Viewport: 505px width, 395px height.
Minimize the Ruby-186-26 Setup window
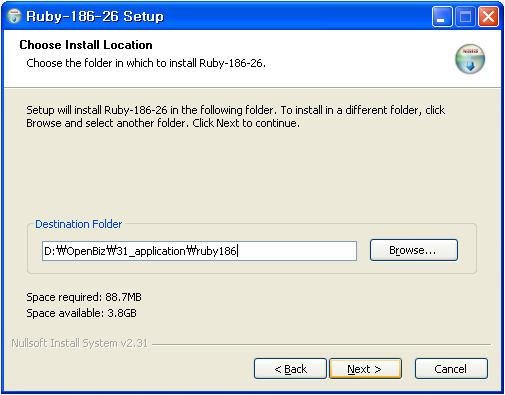[x=442, y=16]
